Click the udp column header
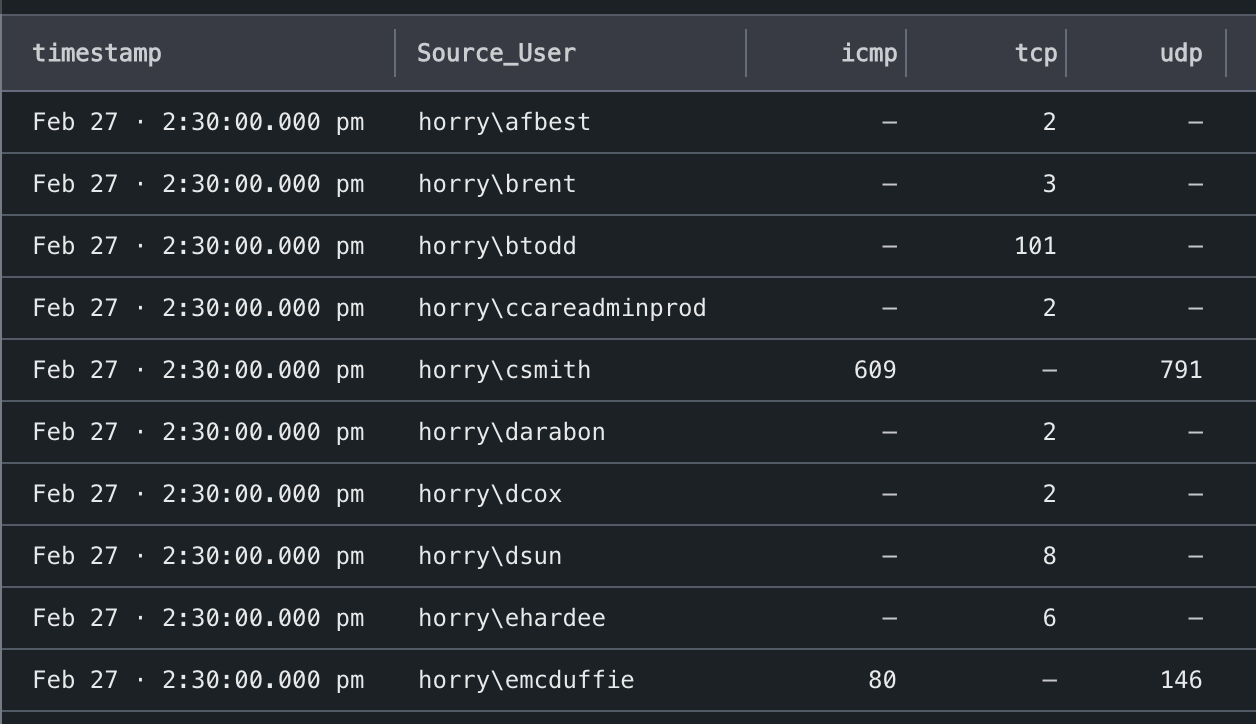The height and width of the screenshot is (724, 1256). coord(1181,53)
